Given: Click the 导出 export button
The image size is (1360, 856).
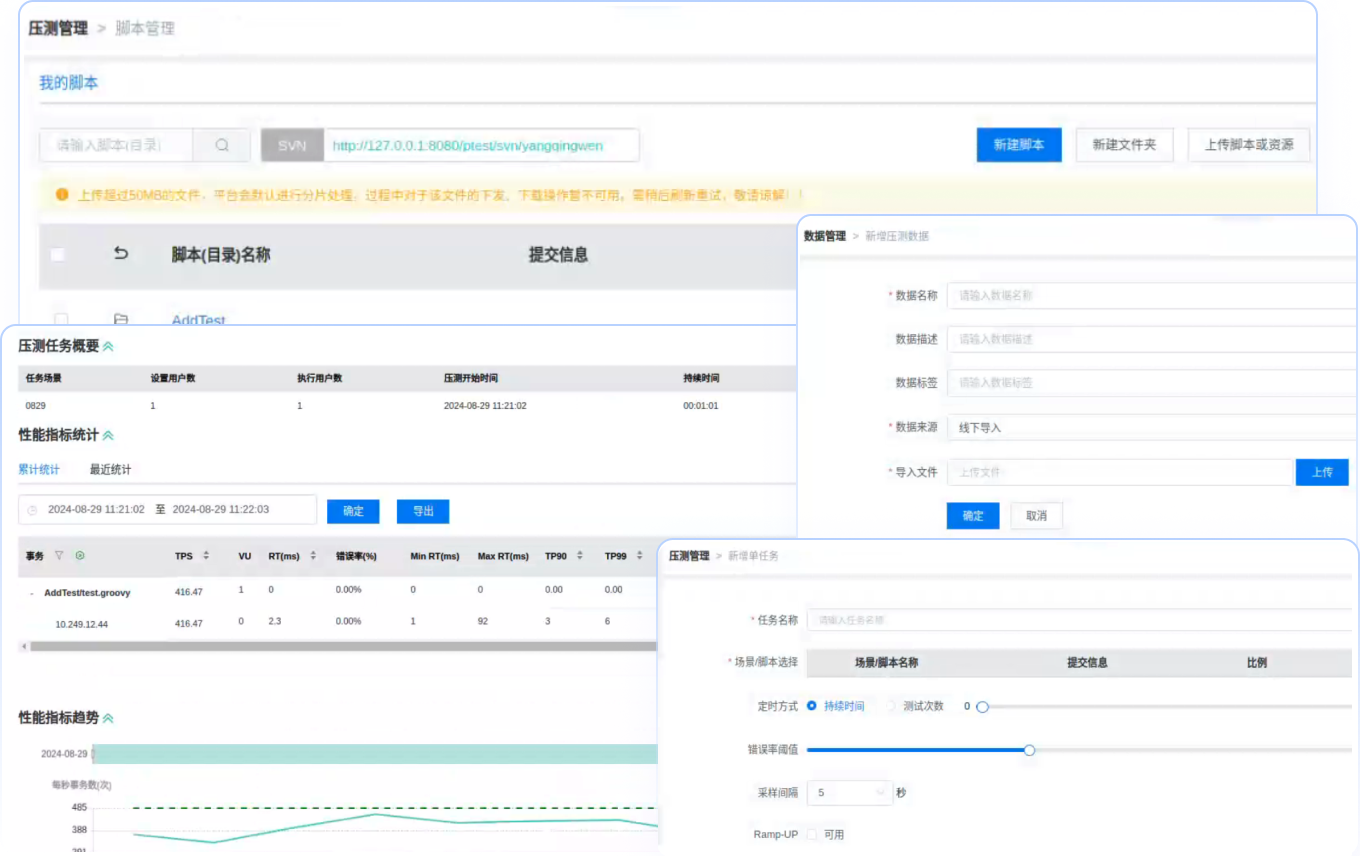Looking at the screenshot, I should (423, 511).
